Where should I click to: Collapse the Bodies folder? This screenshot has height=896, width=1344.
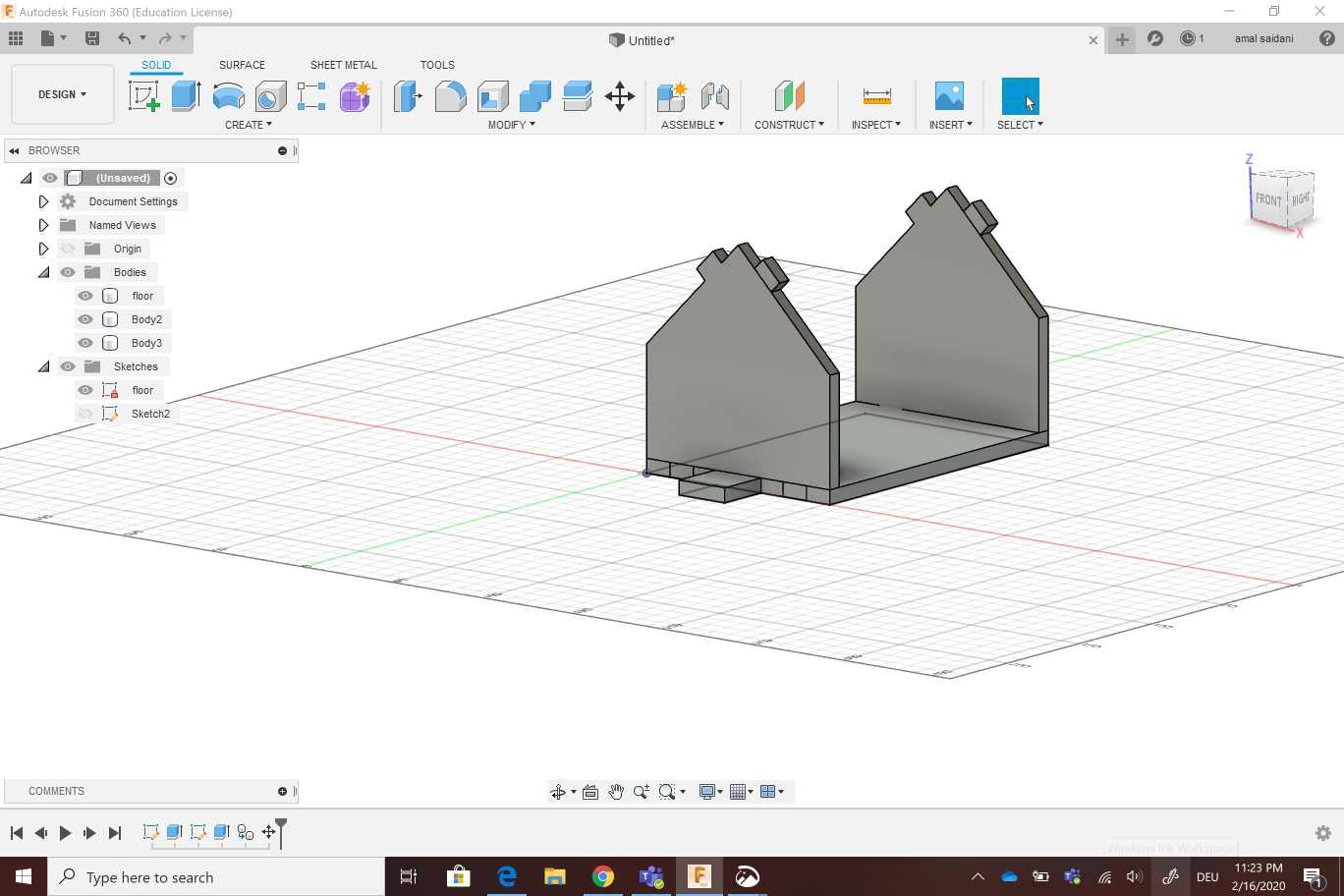(x=43, y=272)
